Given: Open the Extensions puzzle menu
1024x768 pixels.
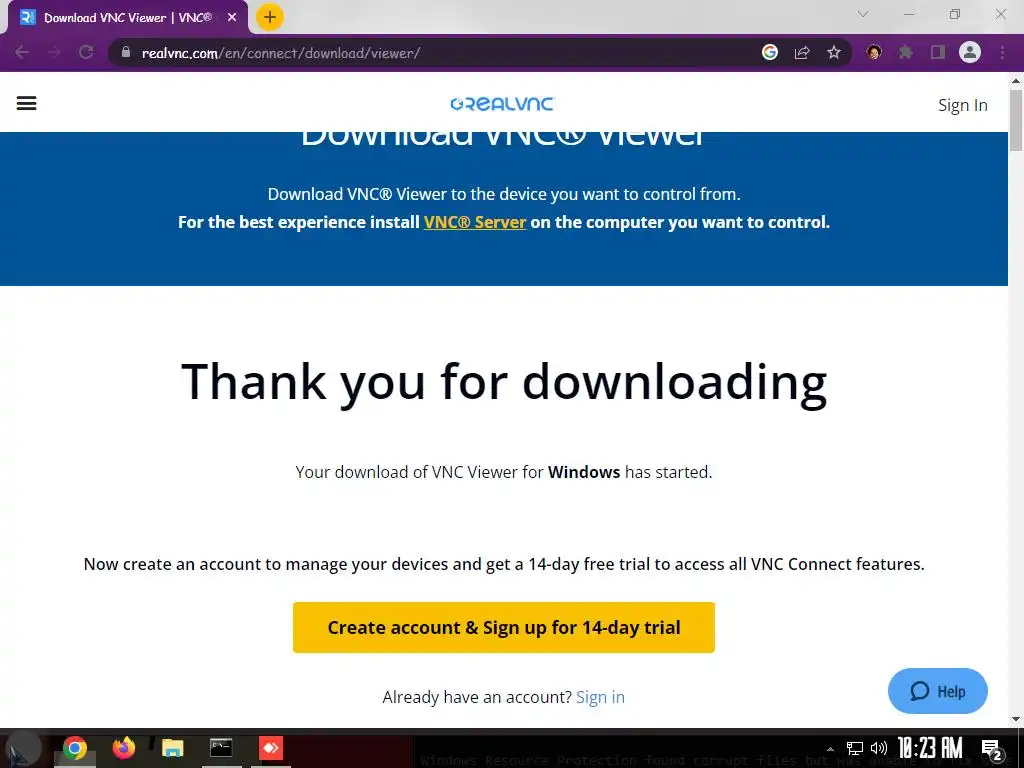Looking at the screenshot, I should (905, 52).
